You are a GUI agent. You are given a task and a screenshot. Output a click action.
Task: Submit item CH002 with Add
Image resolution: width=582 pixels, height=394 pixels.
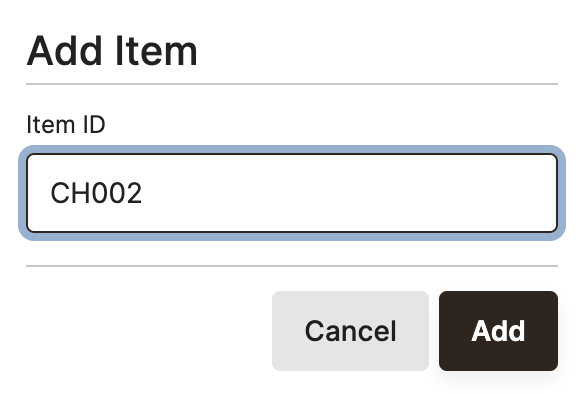(498, 331)
